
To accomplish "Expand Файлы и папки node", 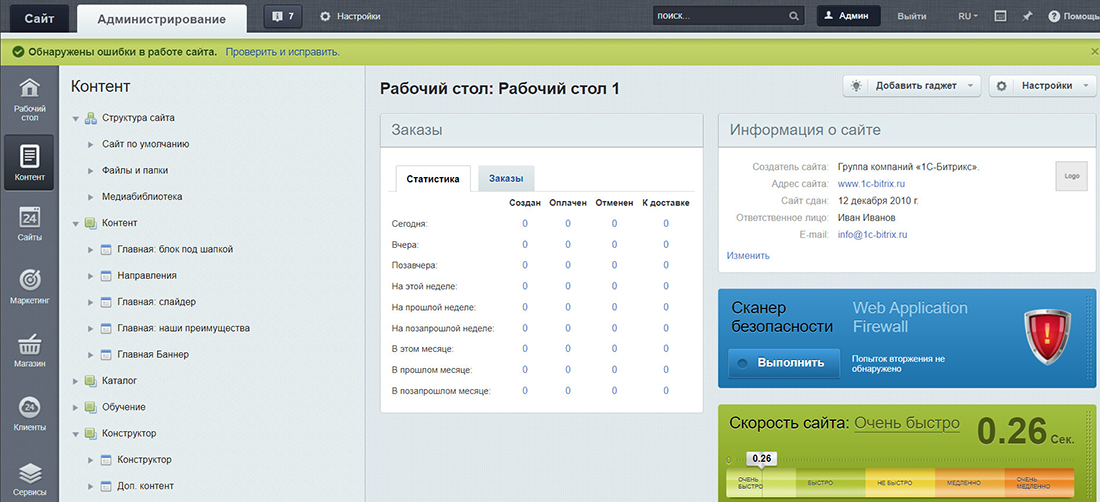I will [90, 170].
